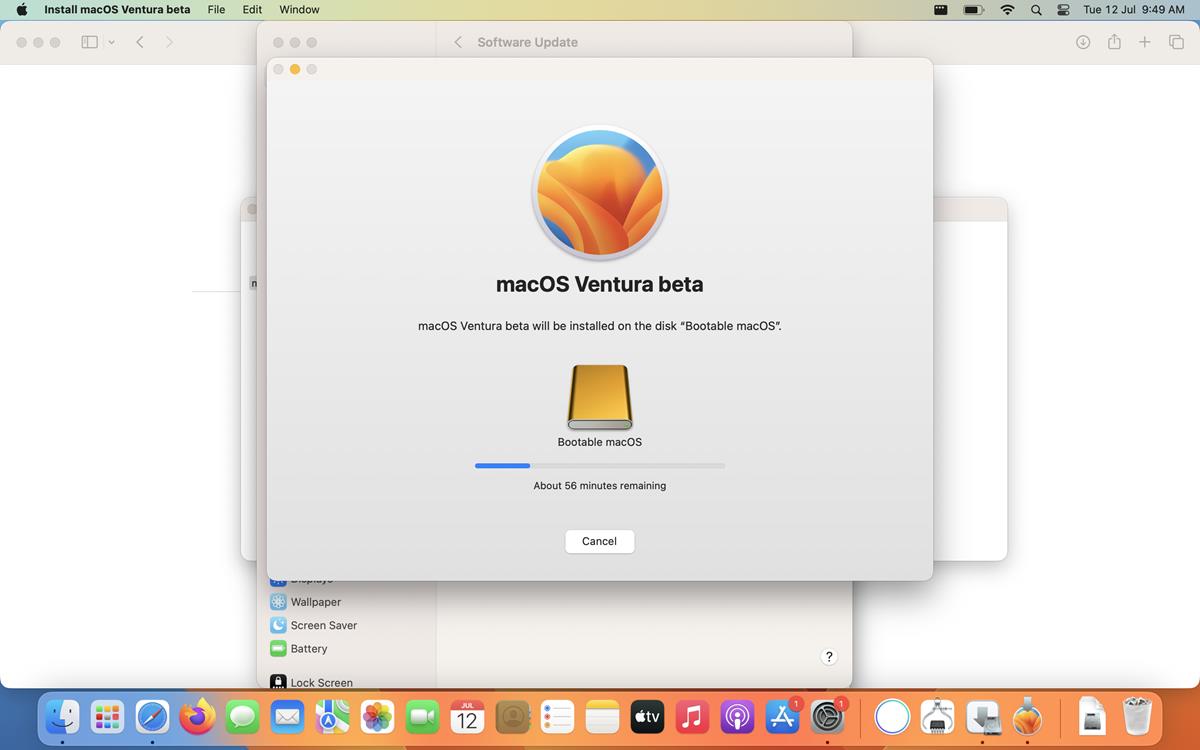Open Podcasts from the Dock
The height and width of the screenshot is (750, 1200).
[x=737, y=716]
